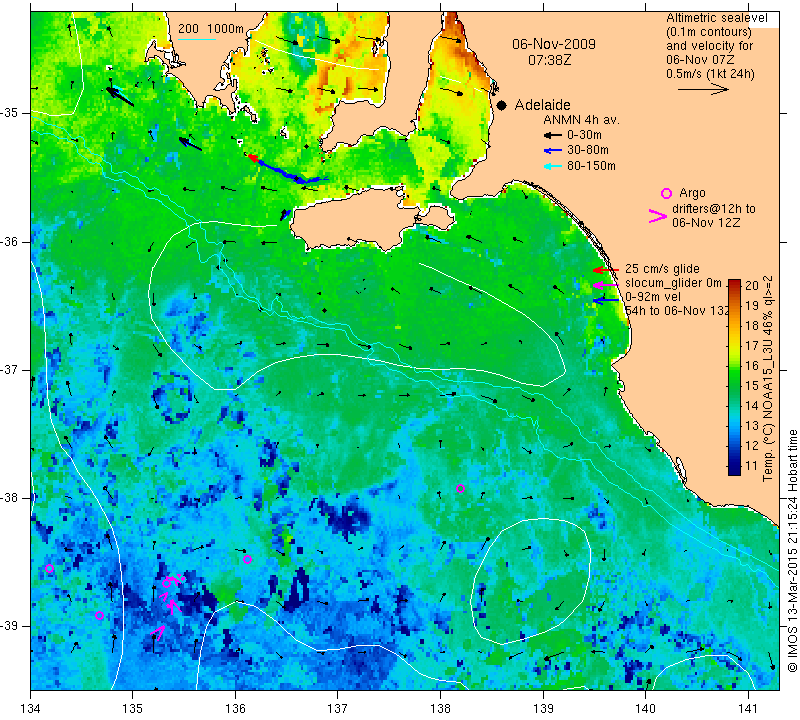Click the blue 30-80m ANMN legend arrow
800x720 pixels.
[x=553, y=151]
